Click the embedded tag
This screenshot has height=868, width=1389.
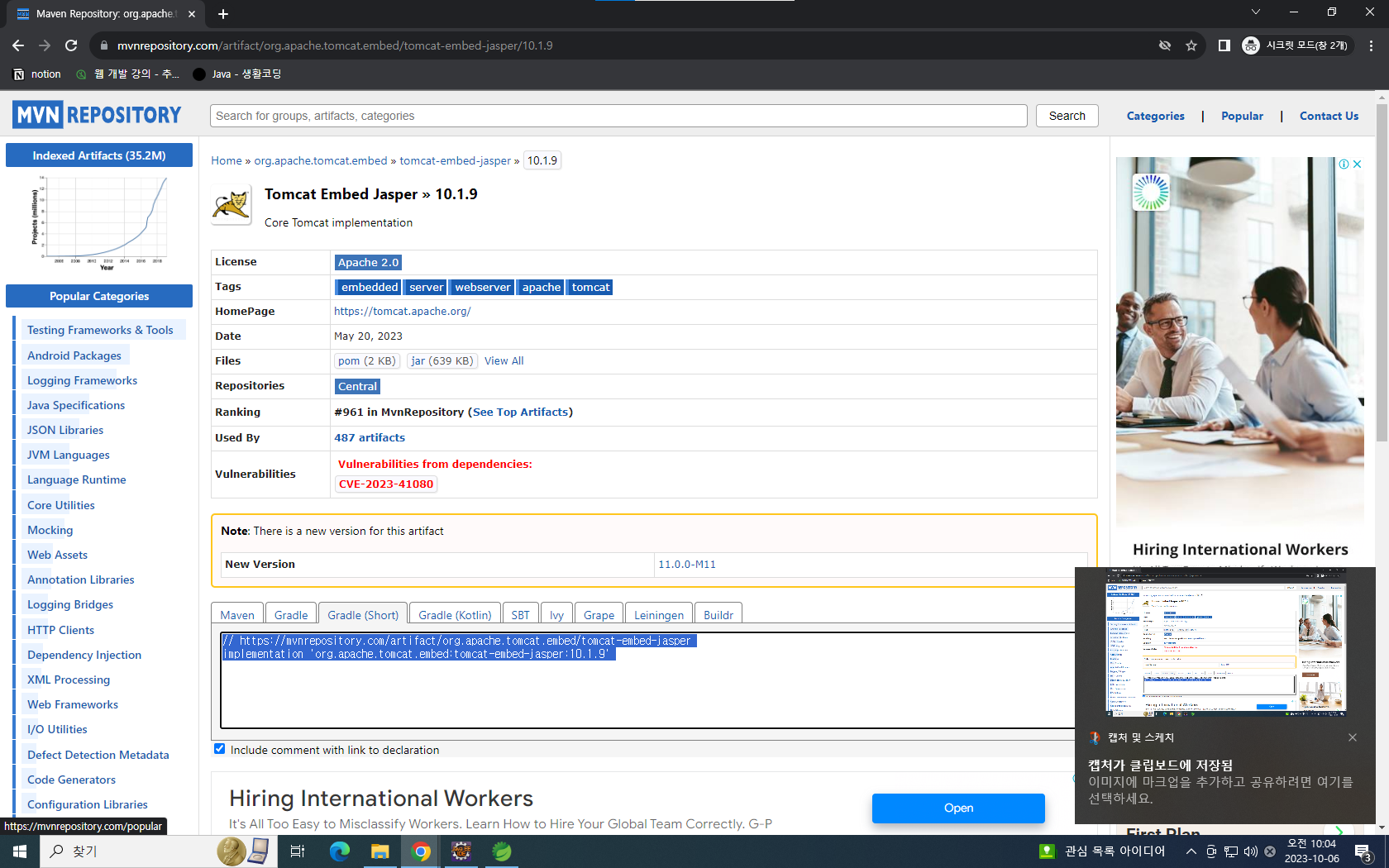pos(369,287)
